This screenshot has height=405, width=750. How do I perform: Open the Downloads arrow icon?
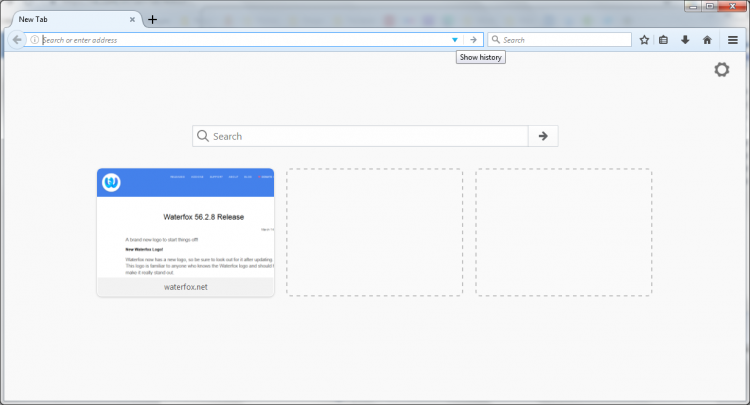point(685,40)
